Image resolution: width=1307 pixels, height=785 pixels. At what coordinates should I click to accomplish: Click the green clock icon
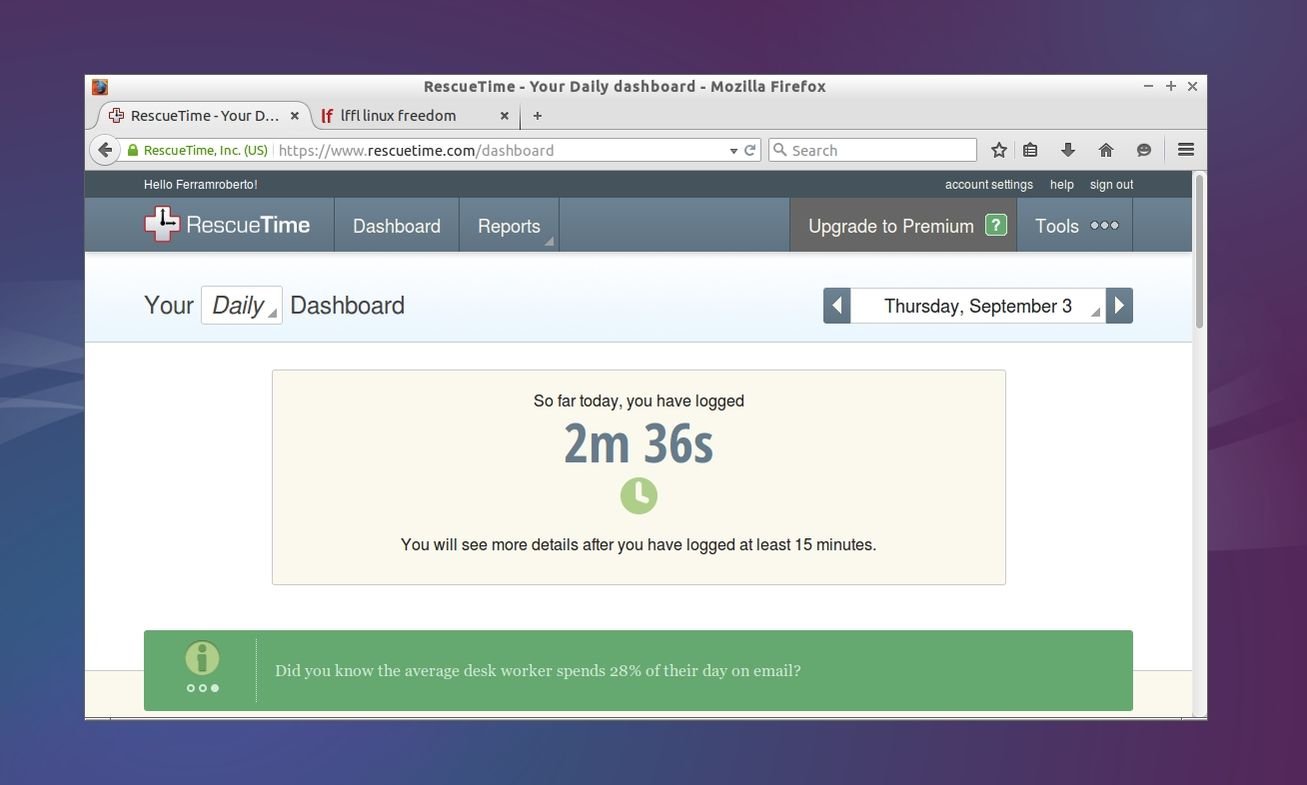point(639,495)
